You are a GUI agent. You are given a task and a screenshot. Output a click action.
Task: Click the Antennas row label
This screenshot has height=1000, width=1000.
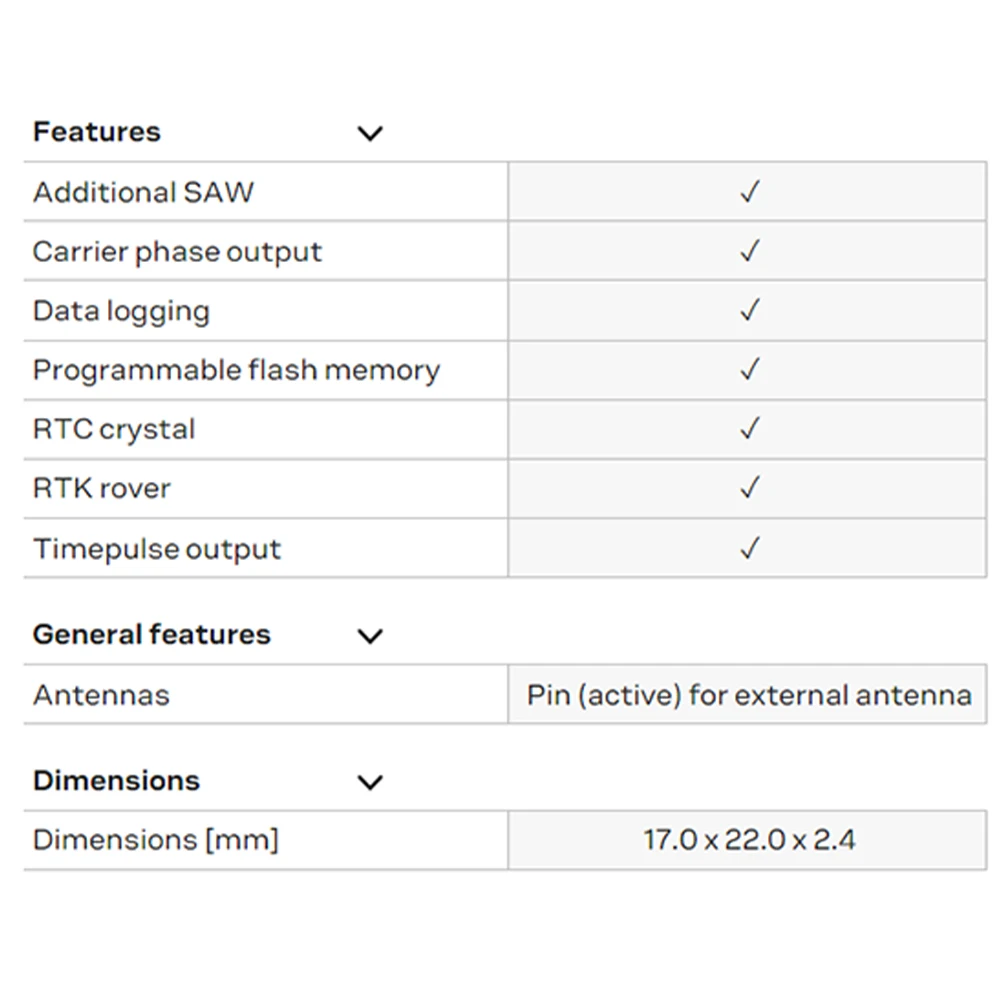(x=102, y=695)
